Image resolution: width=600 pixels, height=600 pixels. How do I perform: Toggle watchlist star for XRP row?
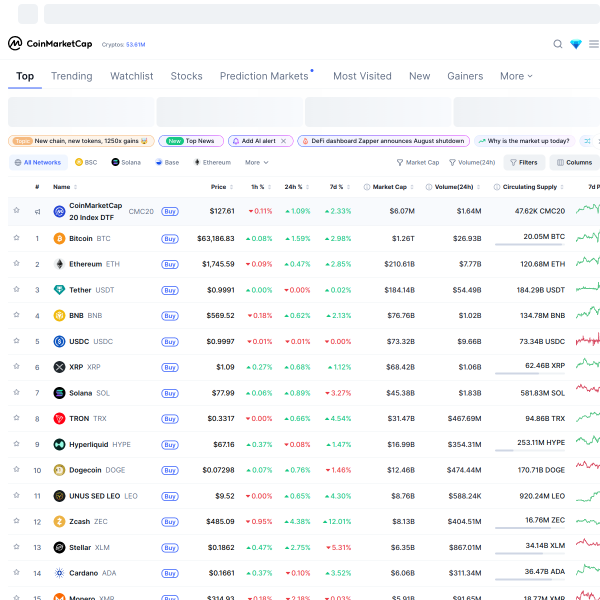[16, 366]
